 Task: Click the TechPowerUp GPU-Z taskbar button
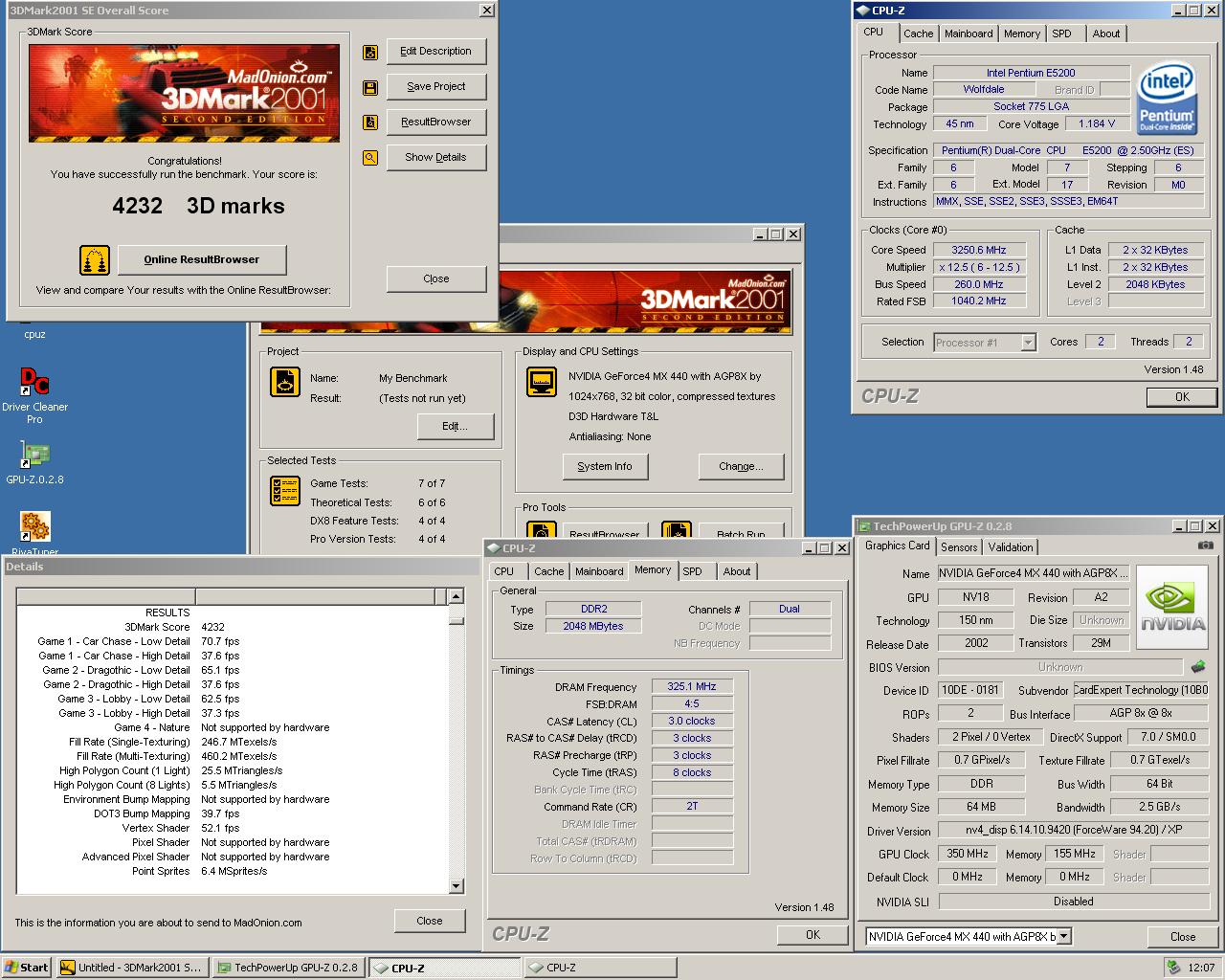tap(287, 968)
